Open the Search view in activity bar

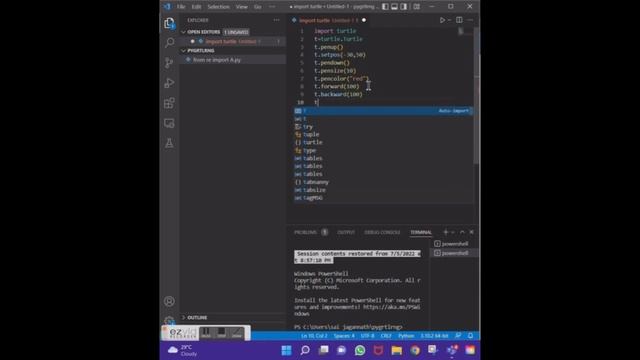coord(169,42)
